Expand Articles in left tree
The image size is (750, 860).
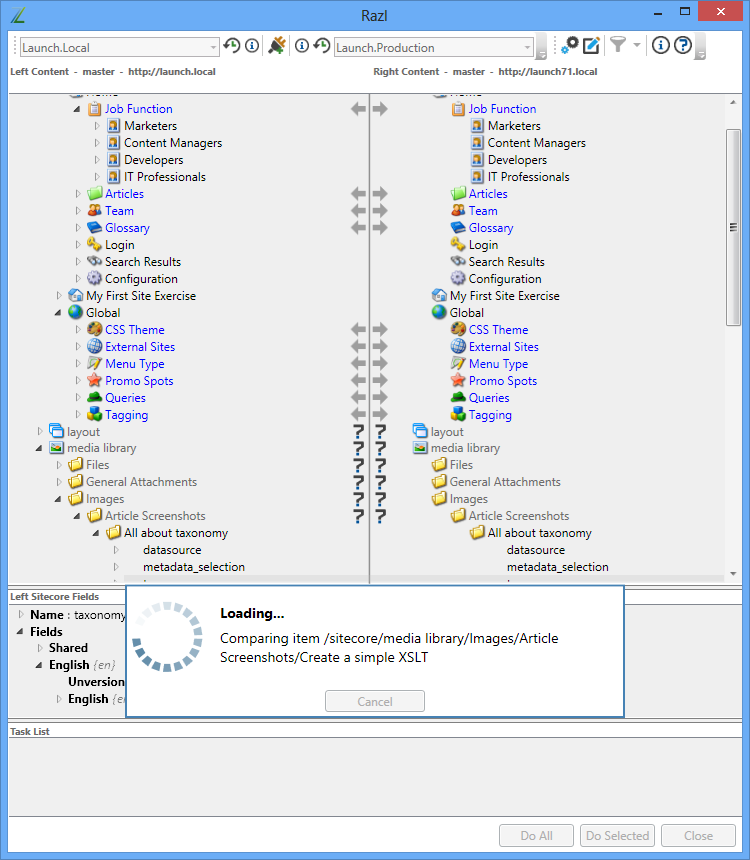click(x=78, y=194)
